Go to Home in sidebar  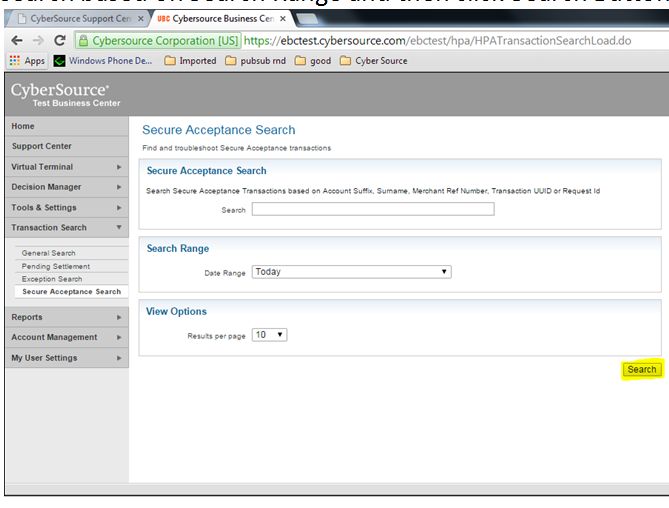(67, 126)
